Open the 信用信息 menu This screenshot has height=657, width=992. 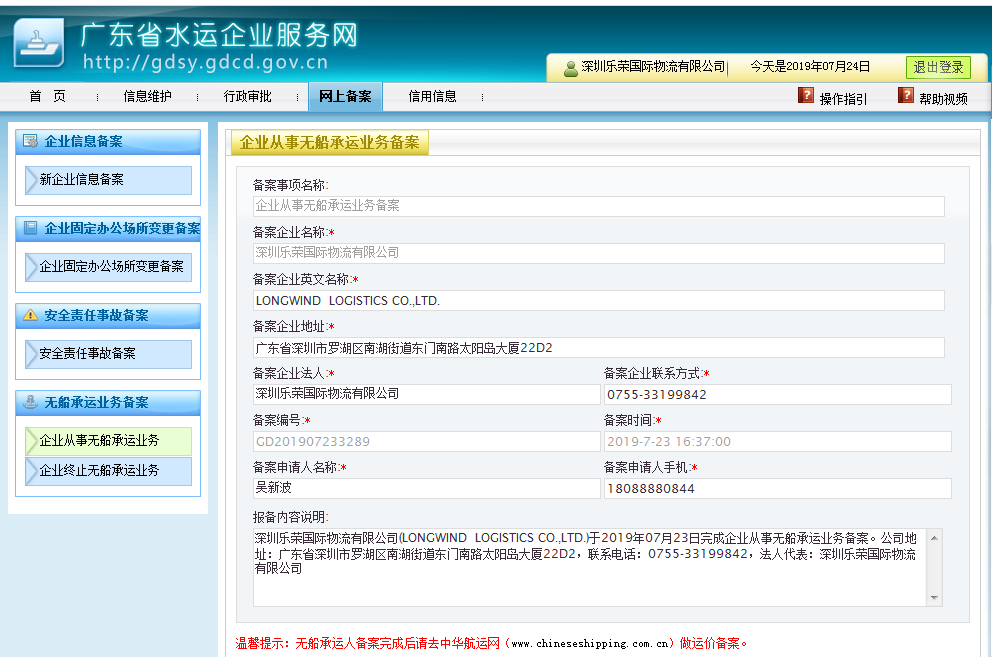click(x=432, y=96)
